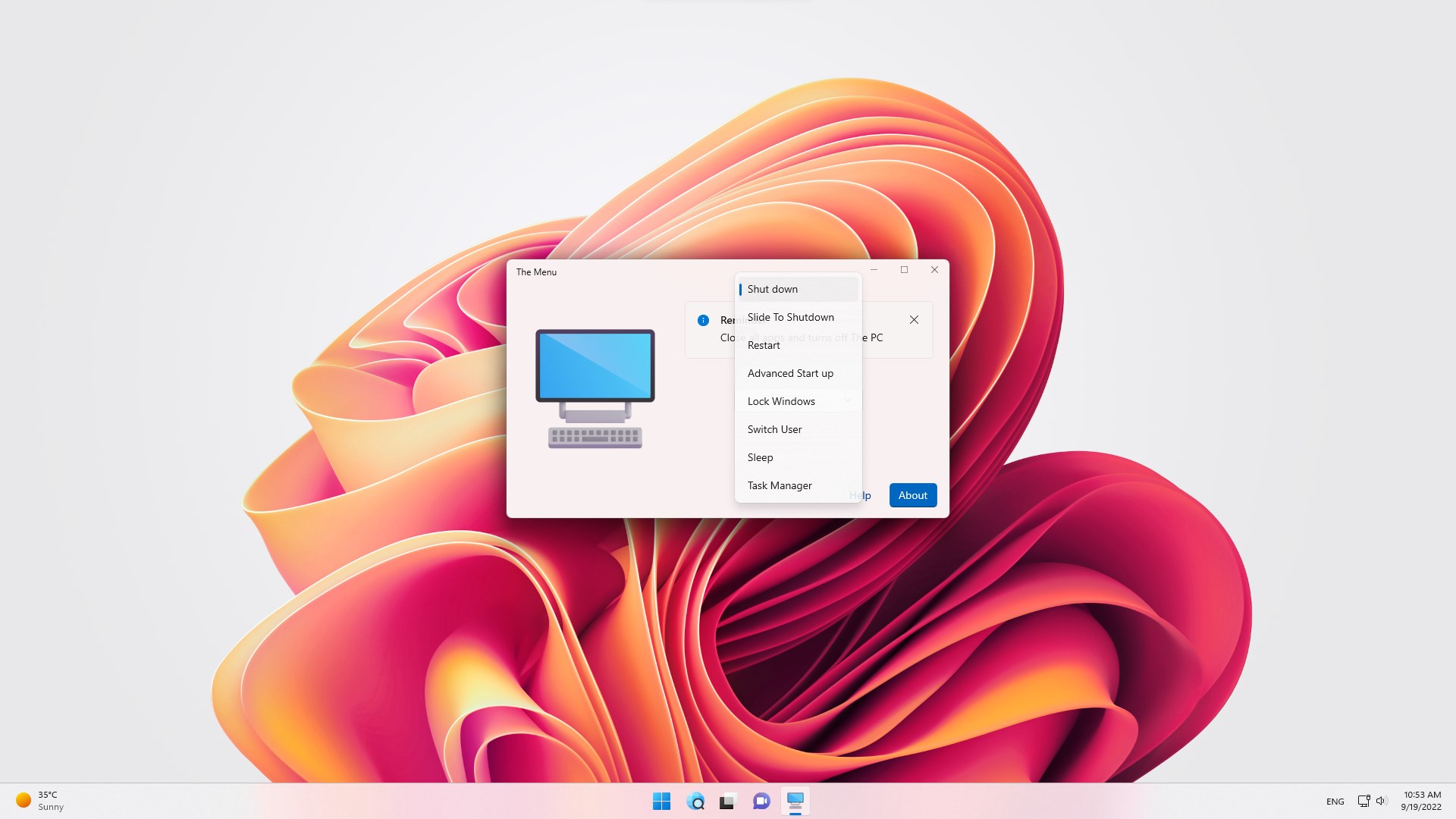Open volume tray icon
The height and width of the screenshot is (819, 1456).
pos(1381,801)
